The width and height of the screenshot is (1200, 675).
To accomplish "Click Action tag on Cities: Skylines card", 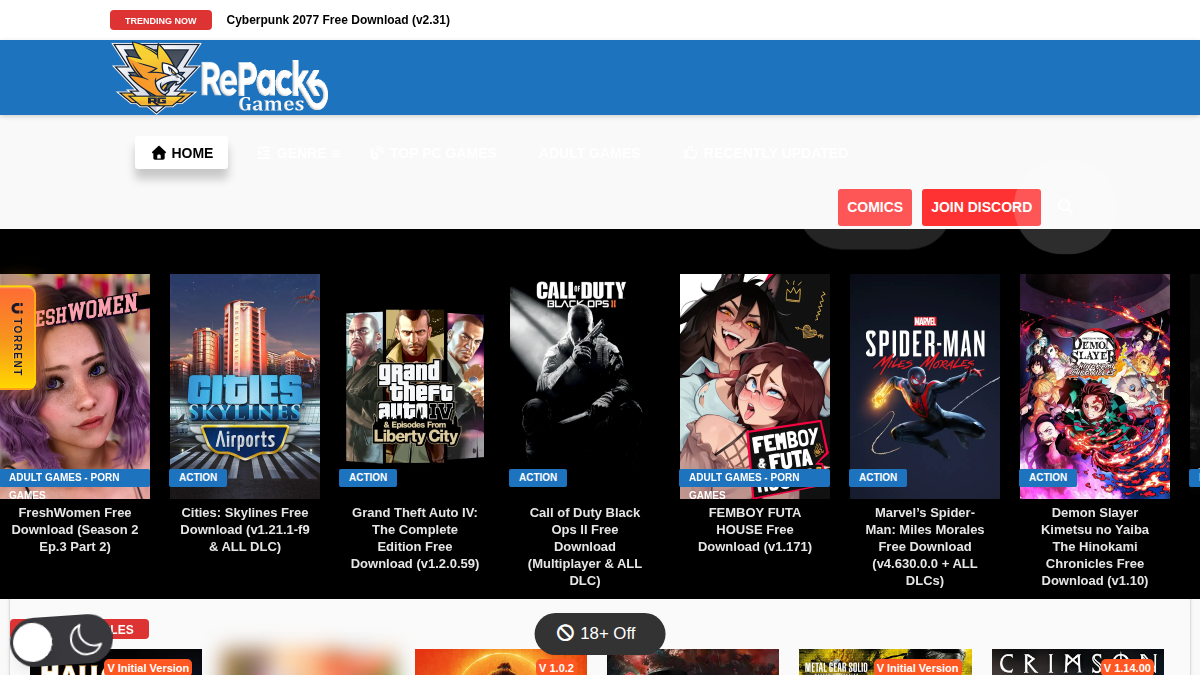I will [198, 478].
